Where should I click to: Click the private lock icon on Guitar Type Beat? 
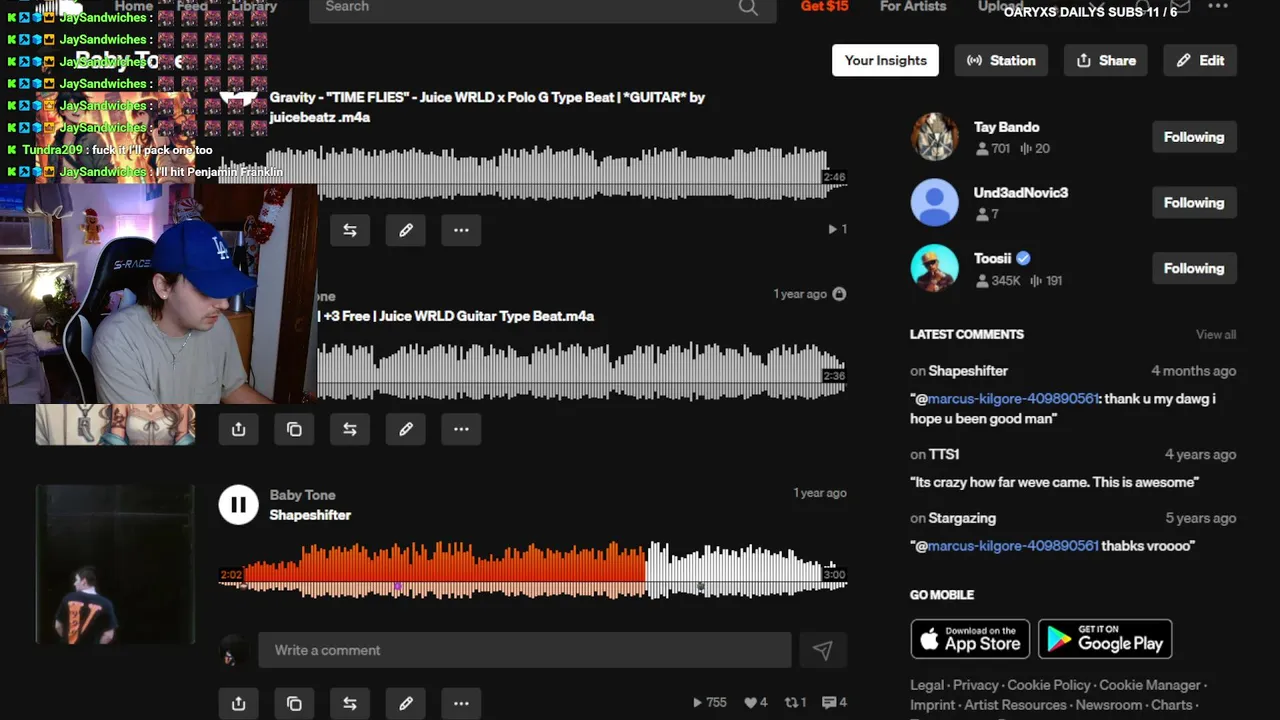(839, 294)
